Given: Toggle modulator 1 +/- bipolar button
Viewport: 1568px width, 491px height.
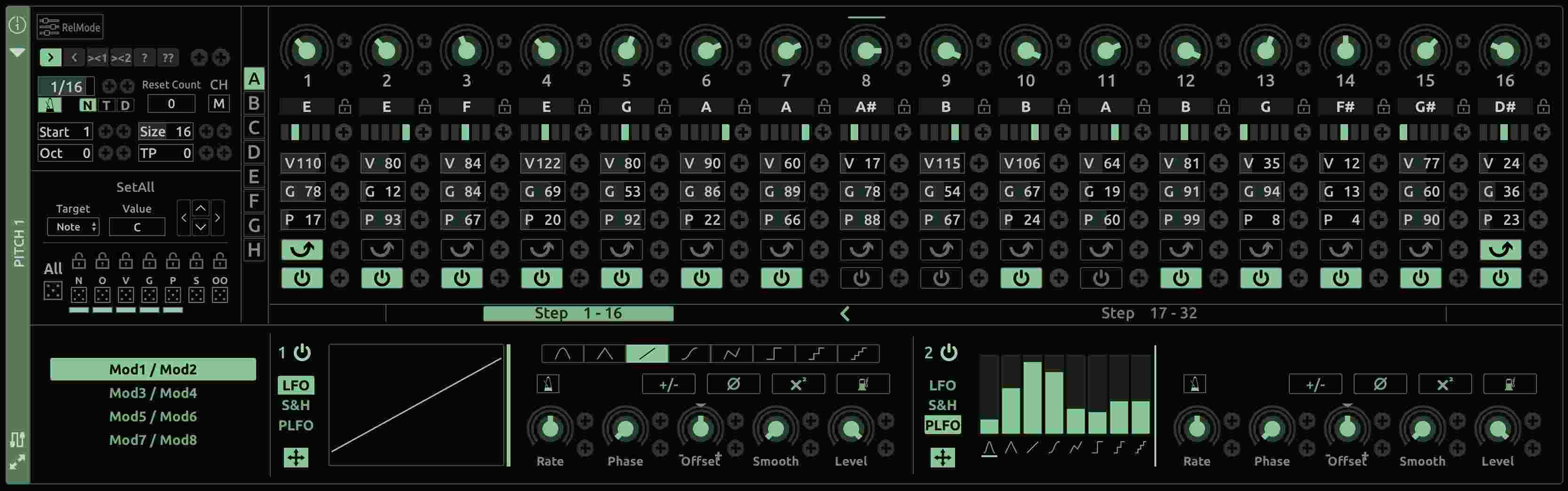Looking at the screenshot, I should coord(668,384).
